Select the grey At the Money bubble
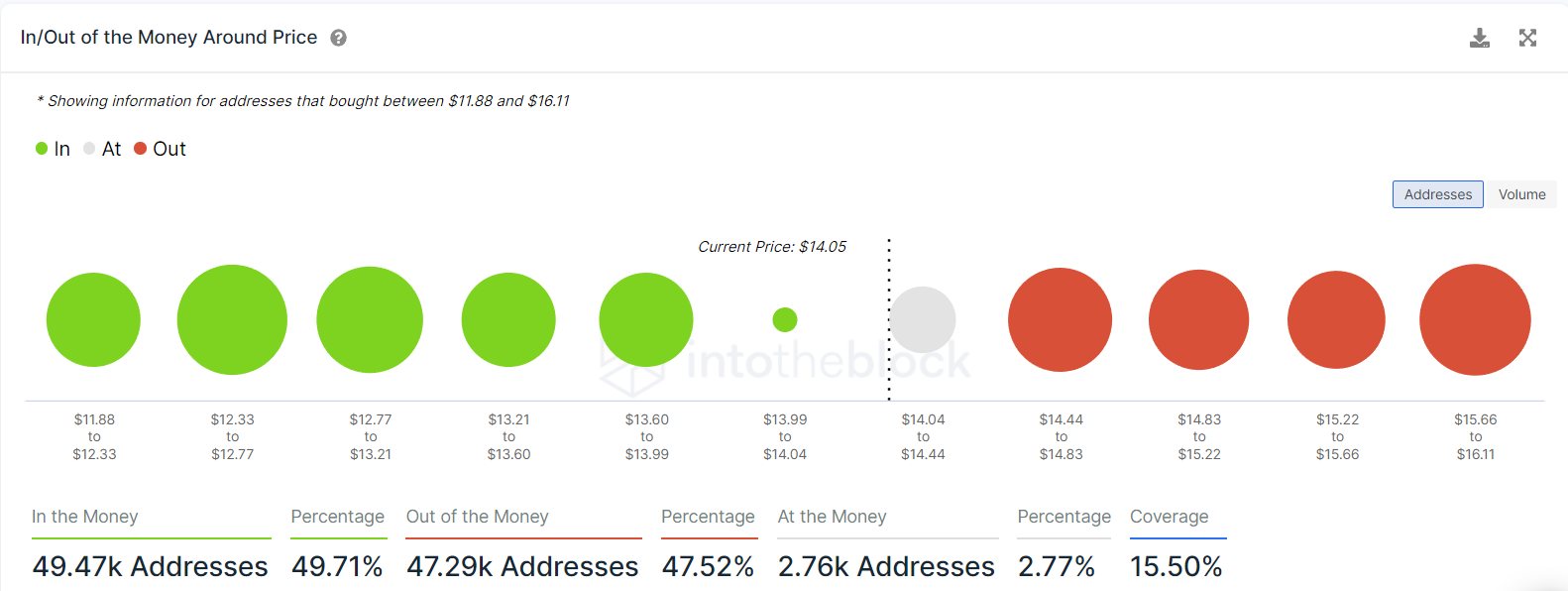The width and height of the screenshot is (1568, 591). [x=923, y=319]
